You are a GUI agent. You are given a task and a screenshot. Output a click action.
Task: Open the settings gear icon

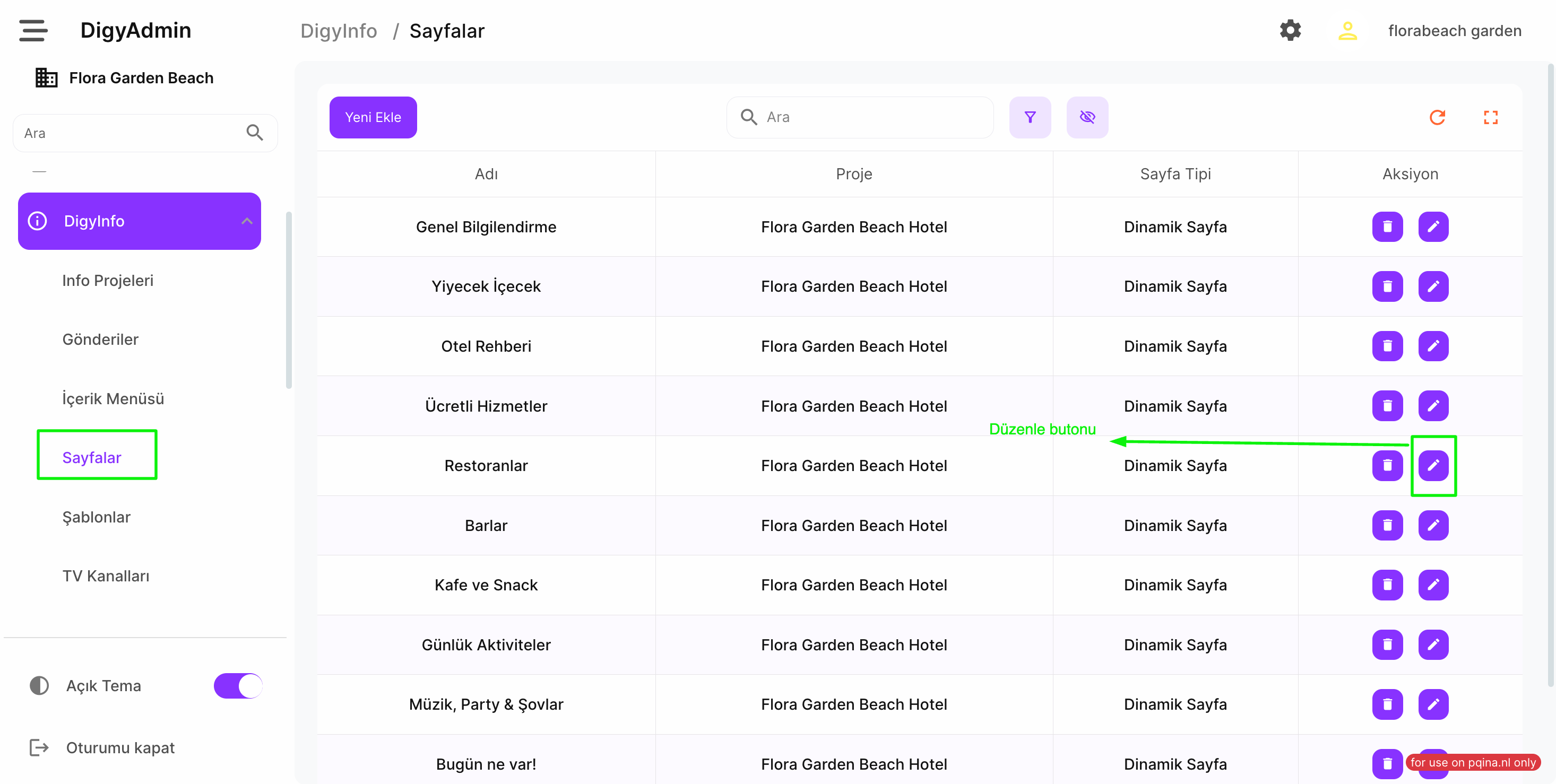(1290, 30)
